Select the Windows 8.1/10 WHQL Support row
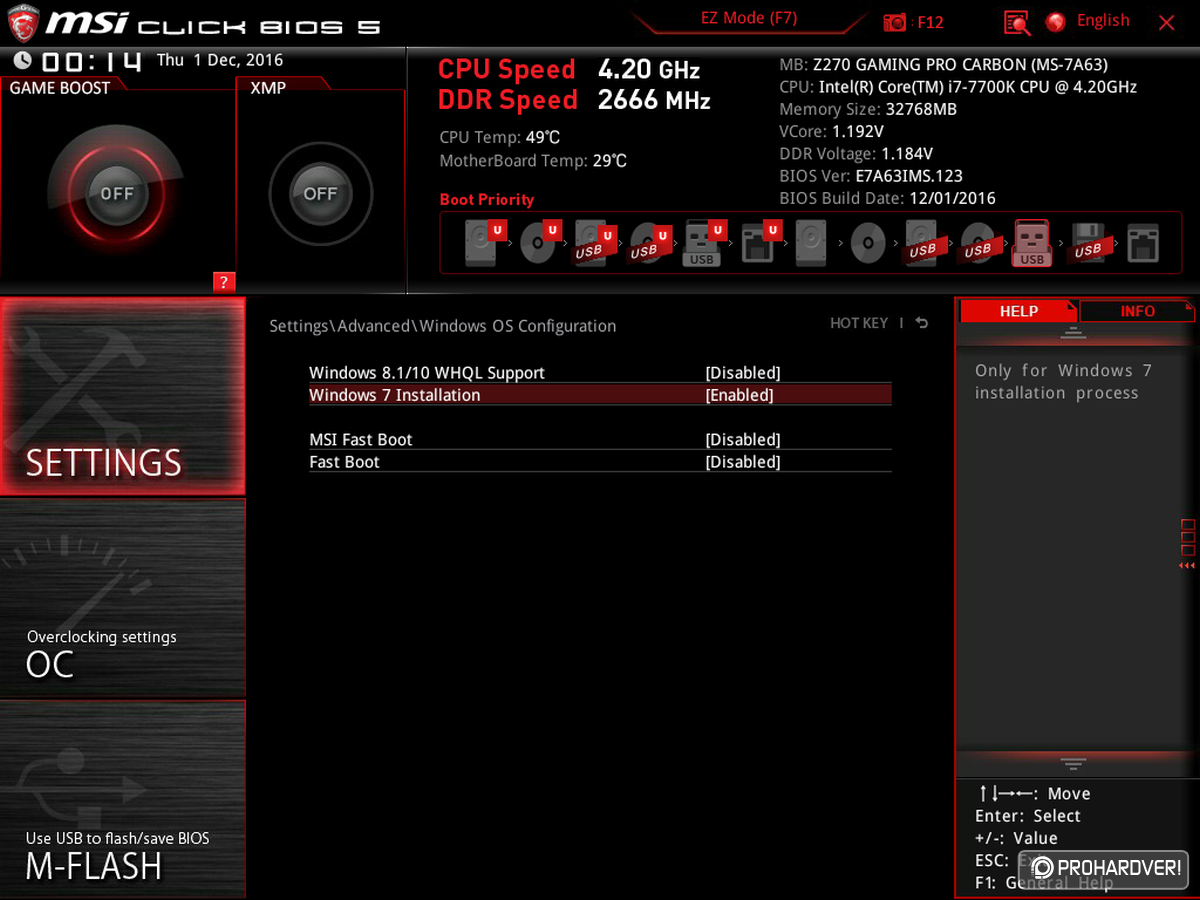1200x900 pixels. [600, 373]
